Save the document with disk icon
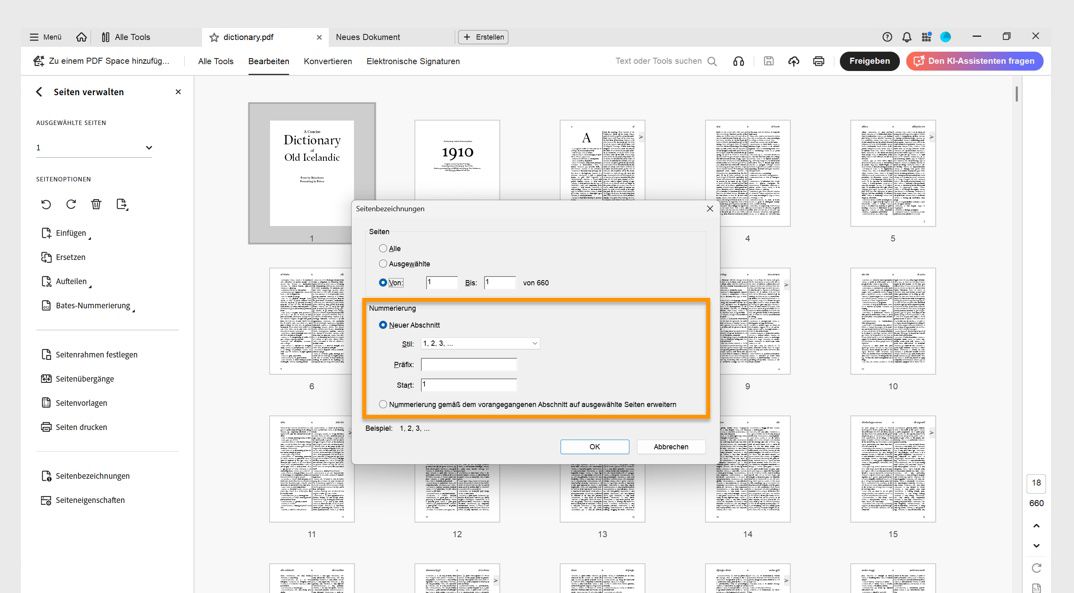This screenshot has height=593, width=1074. pos(769,61)
